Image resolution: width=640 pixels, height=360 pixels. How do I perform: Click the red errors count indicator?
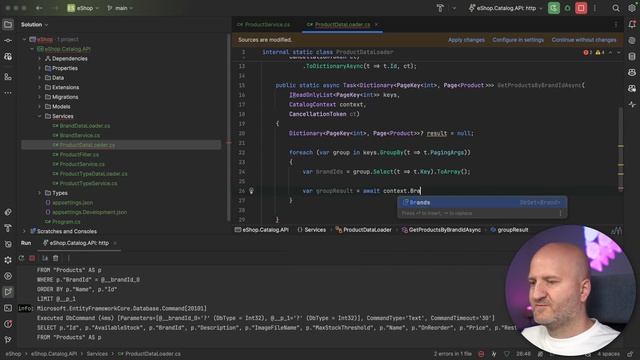point(588,52)
